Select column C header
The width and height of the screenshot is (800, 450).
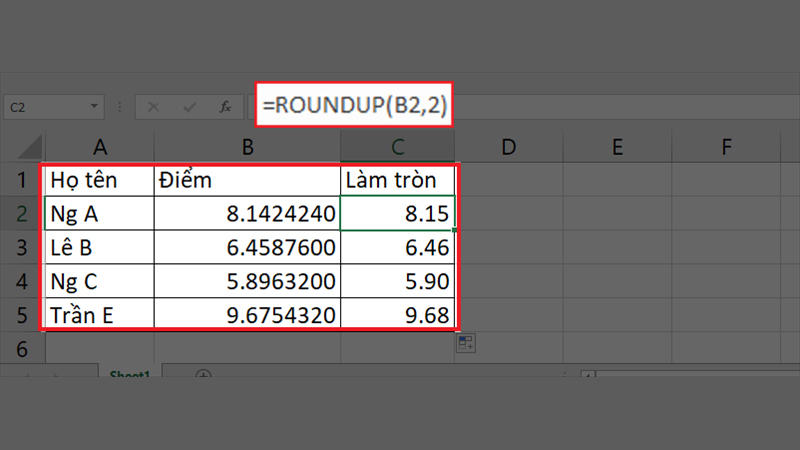coord(397,147)
